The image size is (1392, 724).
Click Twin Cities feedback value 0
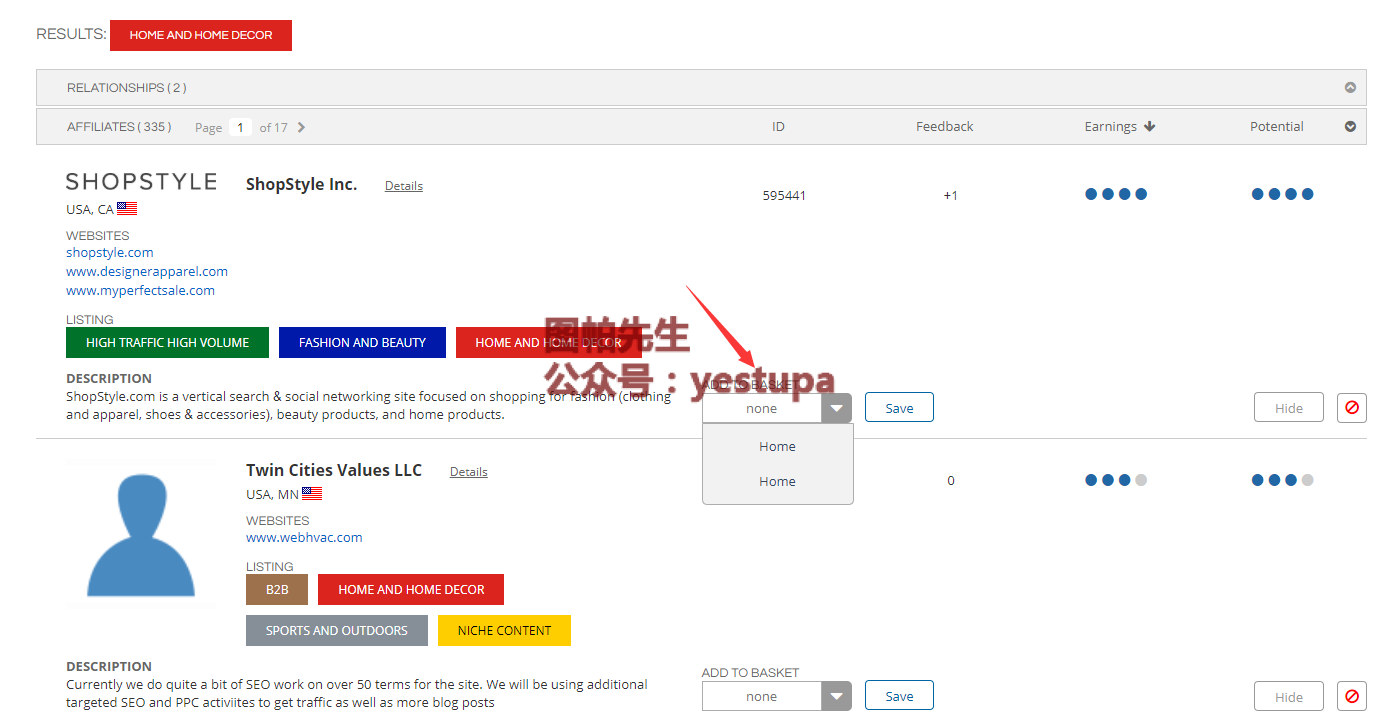[951, 481]
